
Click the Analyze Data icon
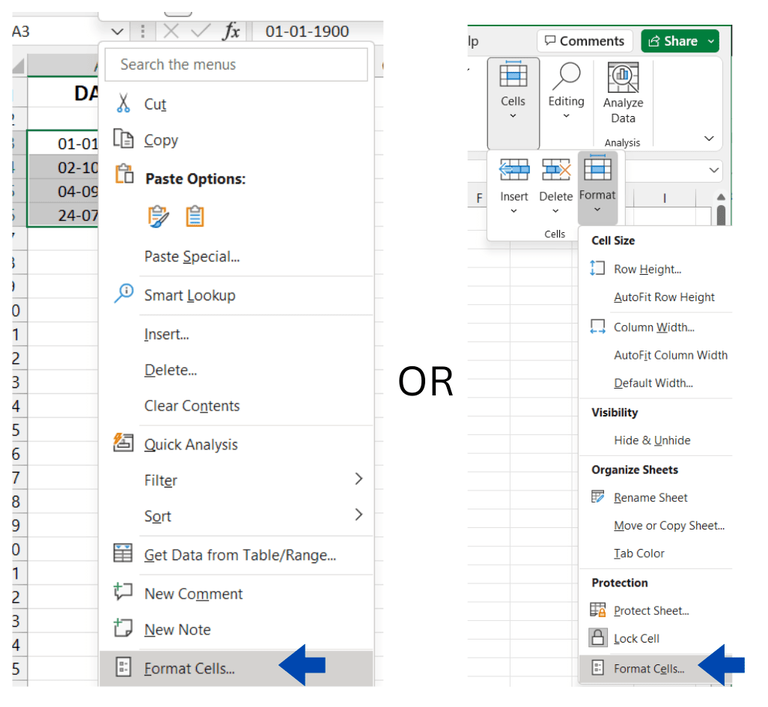[x=623, y=77]
